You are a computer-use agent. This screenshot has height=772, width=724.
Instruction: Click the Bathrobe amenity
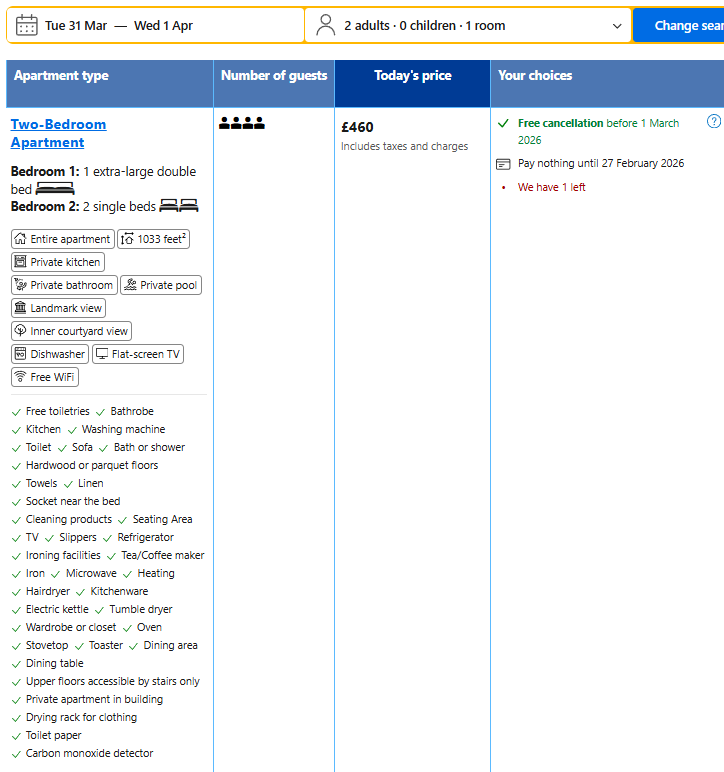tap(132, 411)
